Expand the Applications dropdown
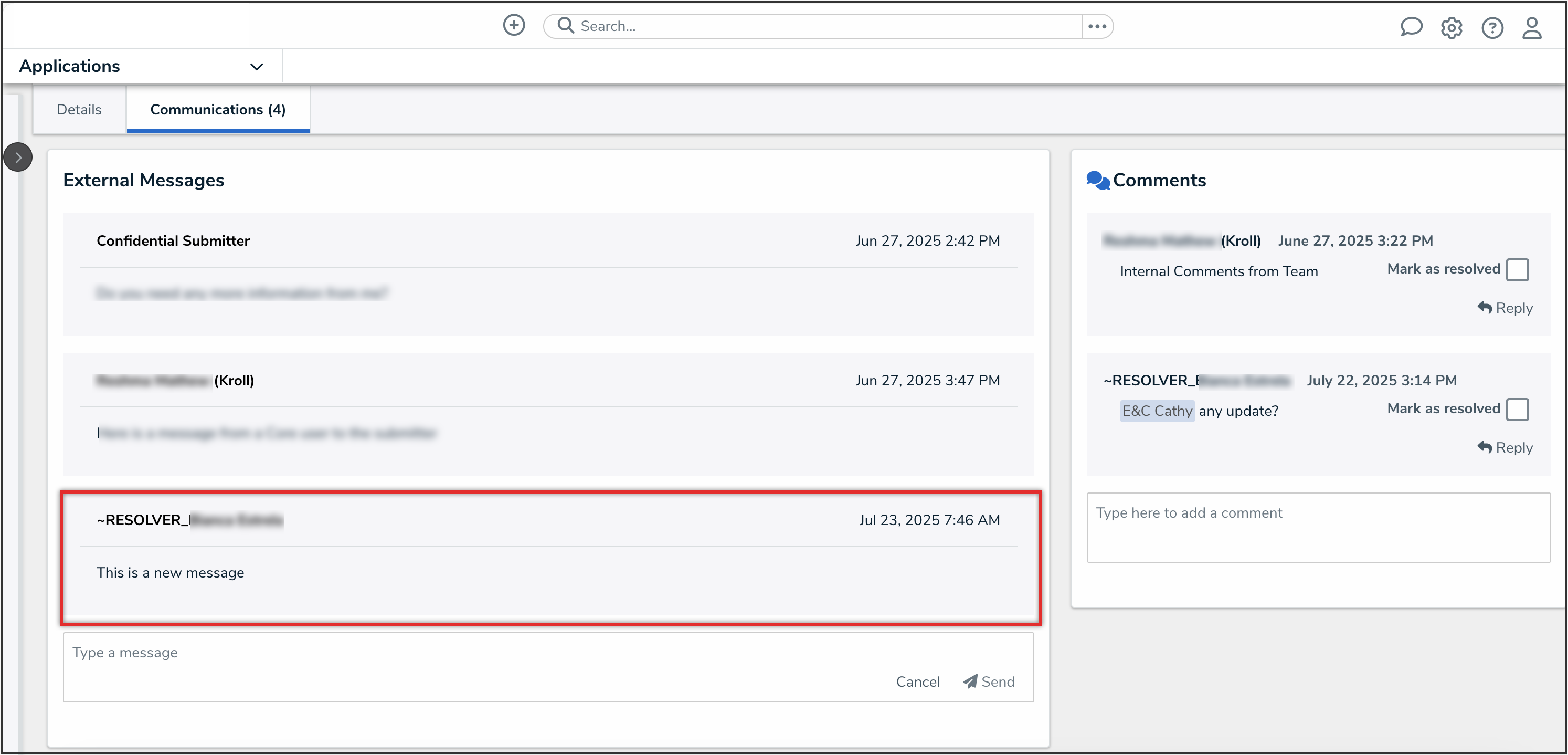 point(256,66)
